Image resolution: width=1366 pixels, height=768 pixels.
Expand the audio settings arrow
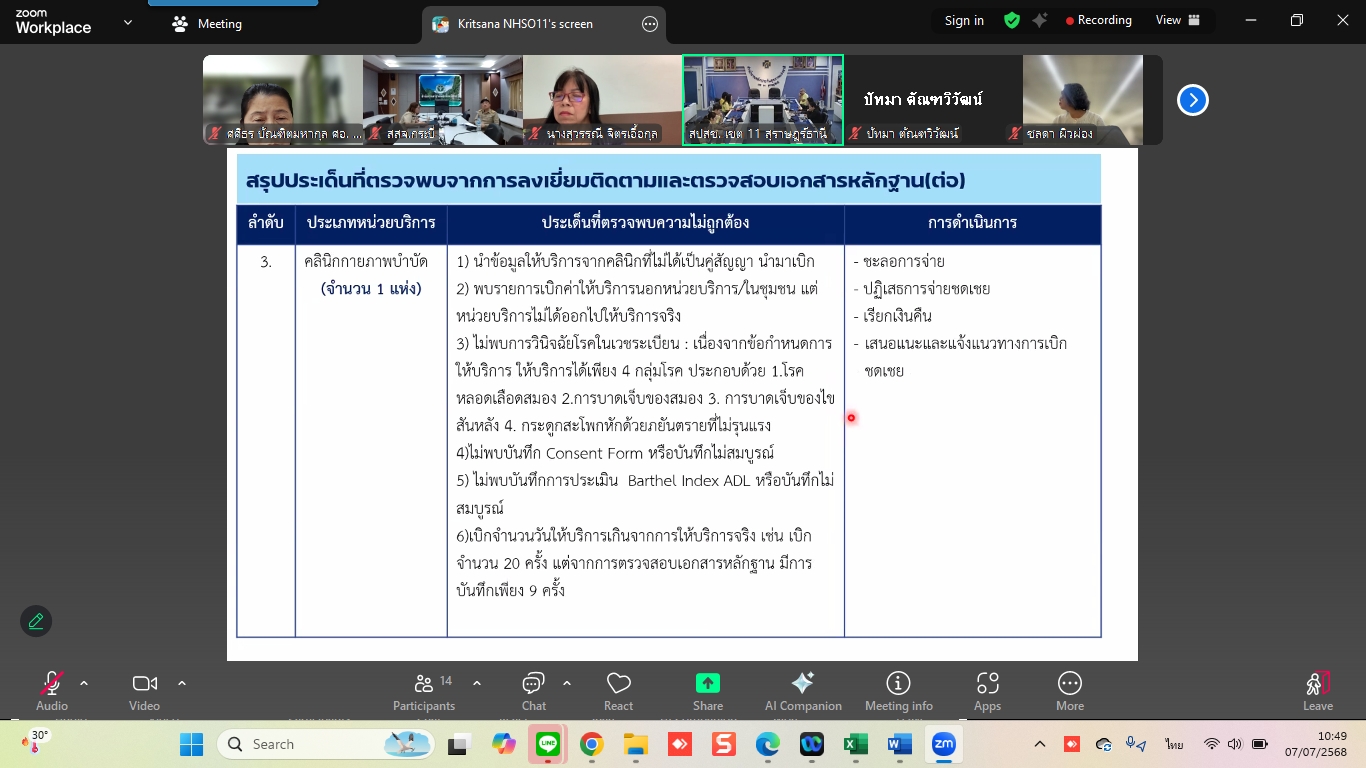[84, 684]
